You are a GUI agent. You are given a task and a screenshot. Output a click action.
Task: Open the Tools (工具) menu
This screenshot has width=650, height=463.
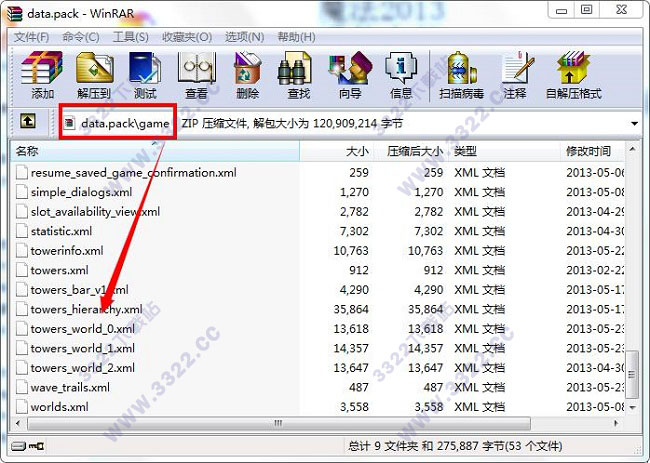pyautogui.click(x=131, y=37)
